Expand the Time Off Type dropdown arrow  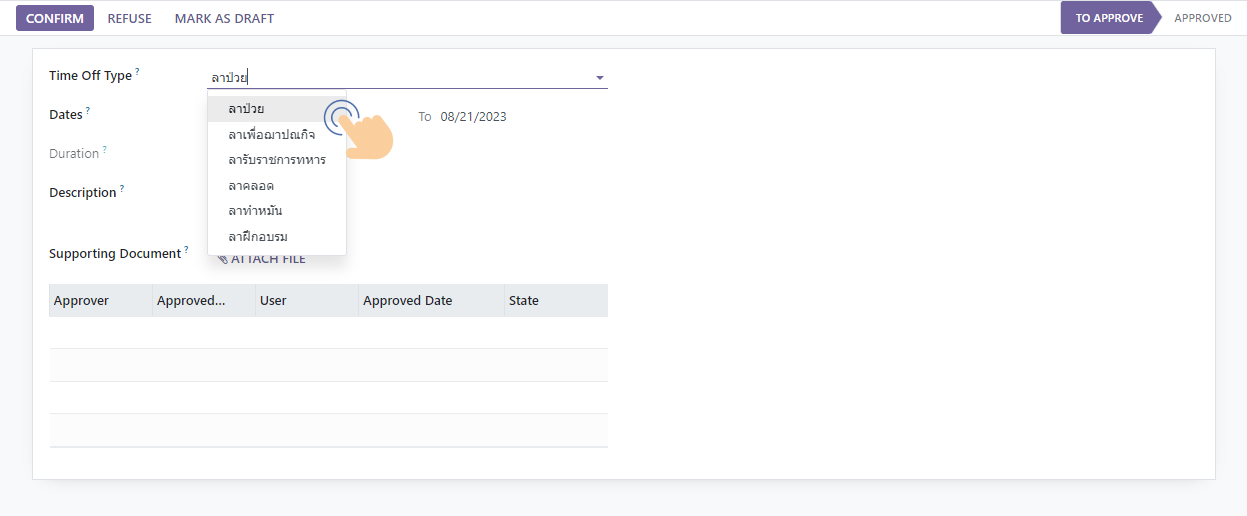click(599, 78)
